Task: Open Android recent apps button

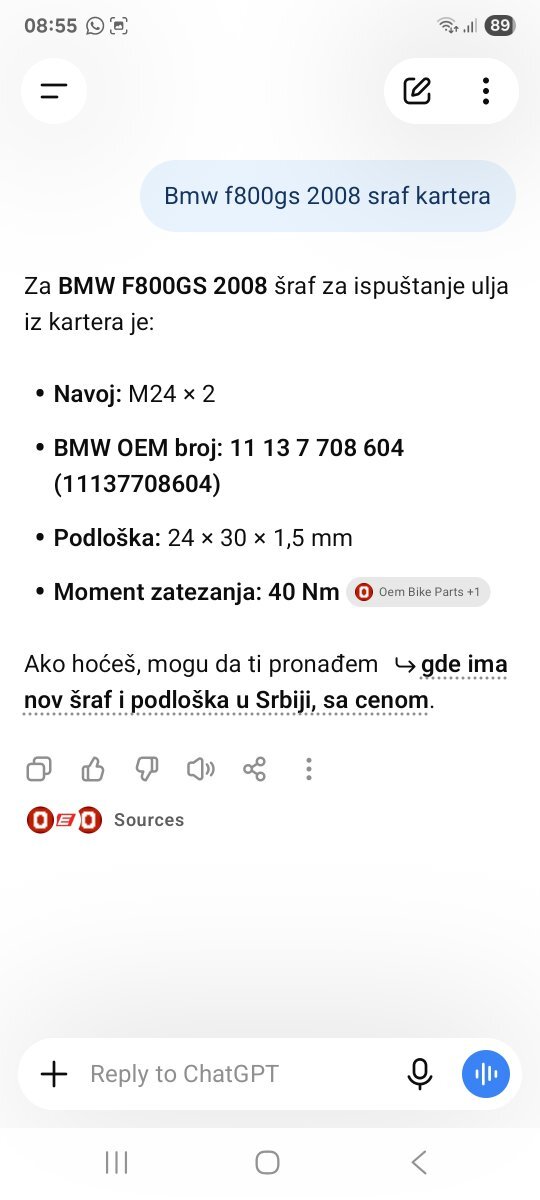Action: point(117,1162)
